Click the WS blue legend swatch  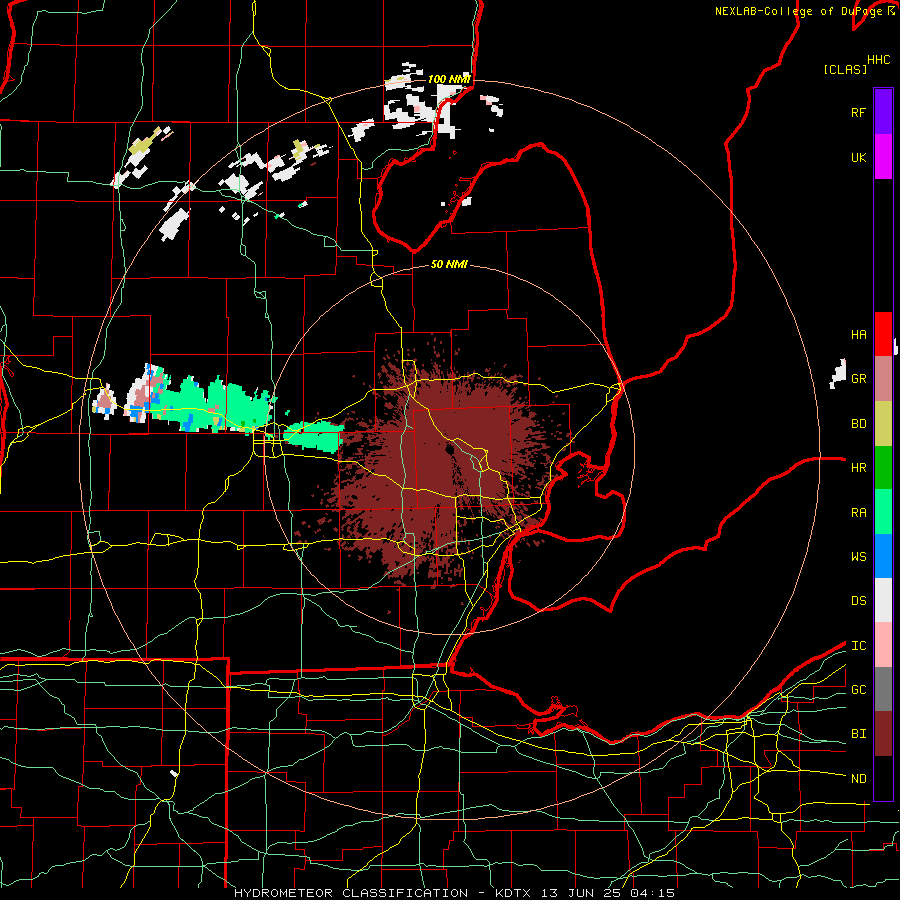[x=883, y=556]
